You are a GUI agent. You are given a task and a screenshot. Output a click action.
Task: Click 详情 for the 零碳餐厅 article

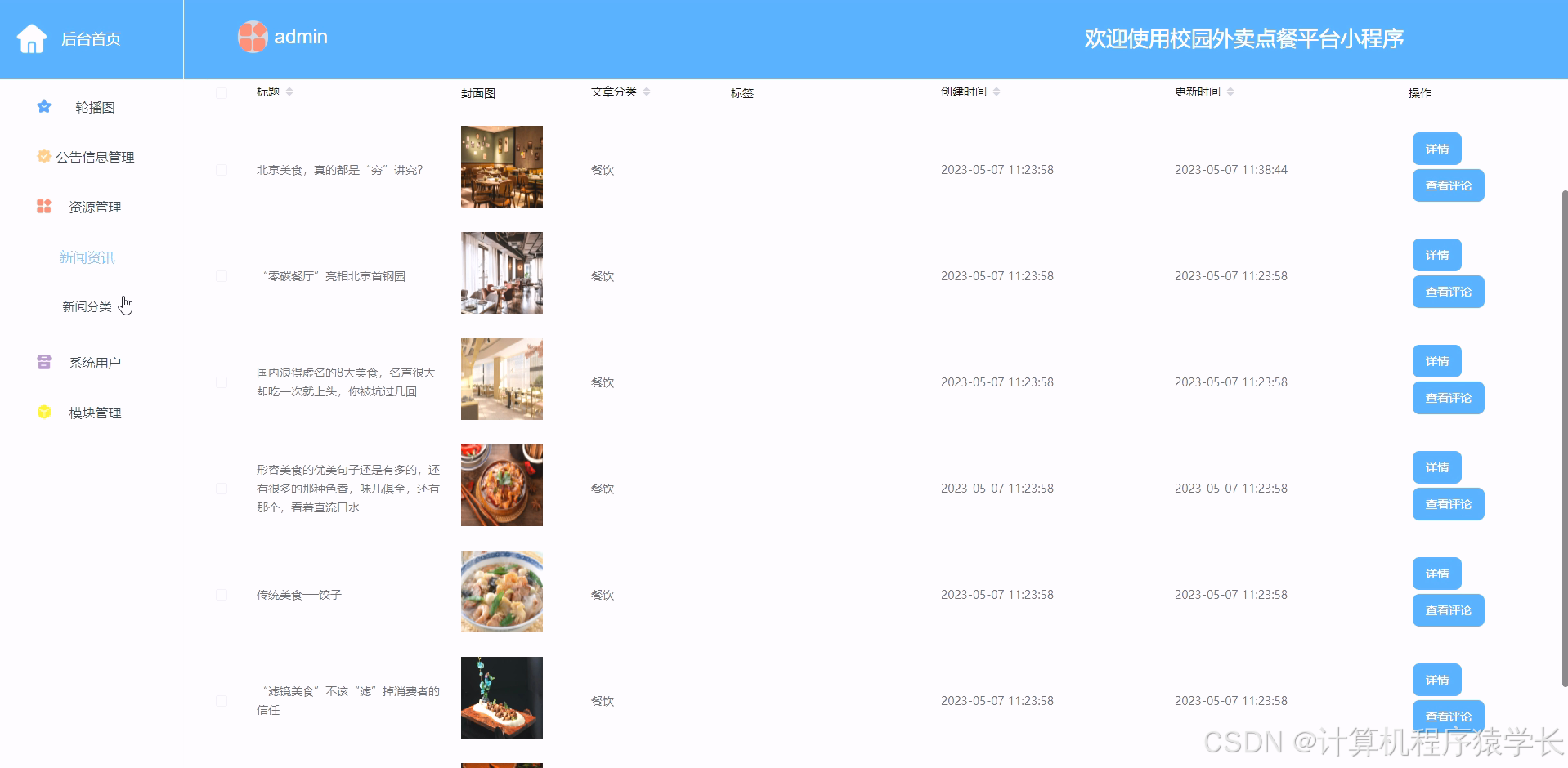pyautogui.click(x=1436, y=255)
